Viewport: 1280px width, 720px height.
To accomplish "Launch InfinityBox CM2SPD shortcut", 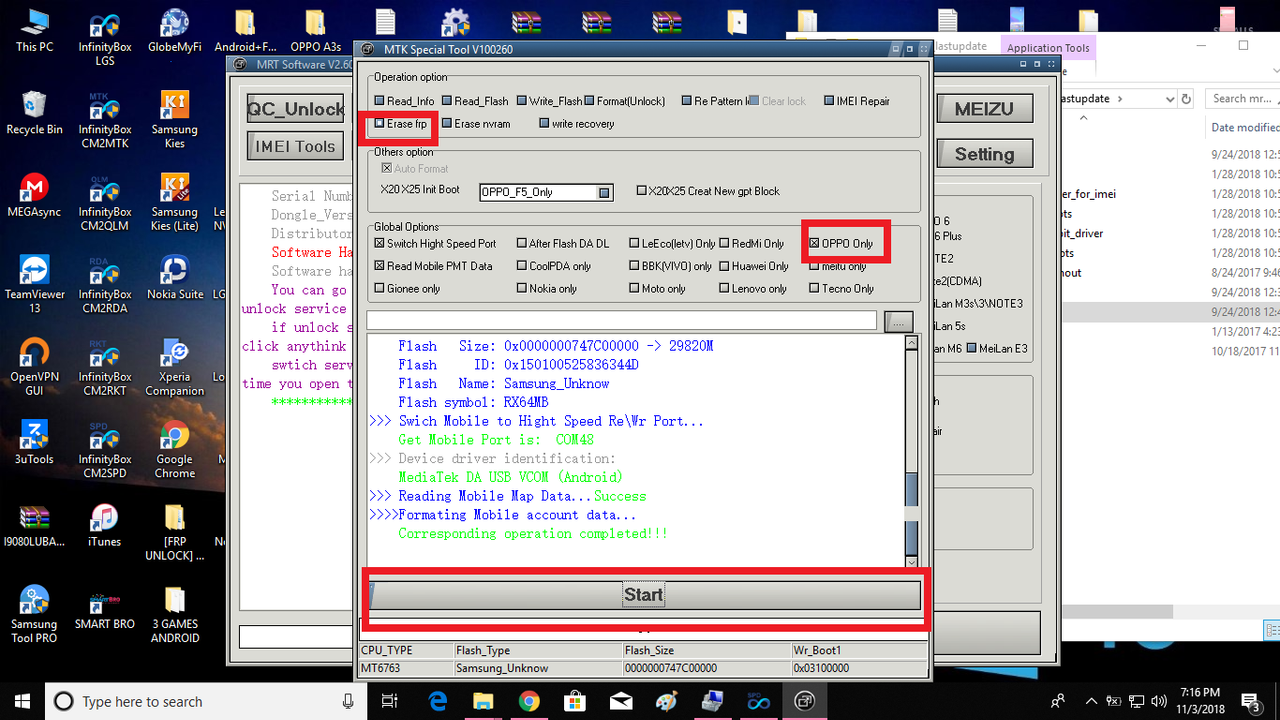I will 105,449.
